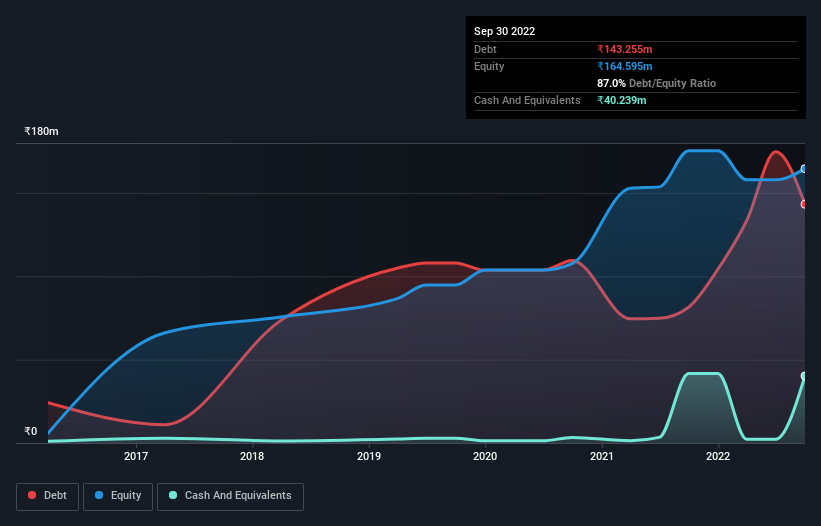This screenshot has width=821, height=526.
Task: Toggle Cash And Equivalents legend button
Action: [230, 496]
